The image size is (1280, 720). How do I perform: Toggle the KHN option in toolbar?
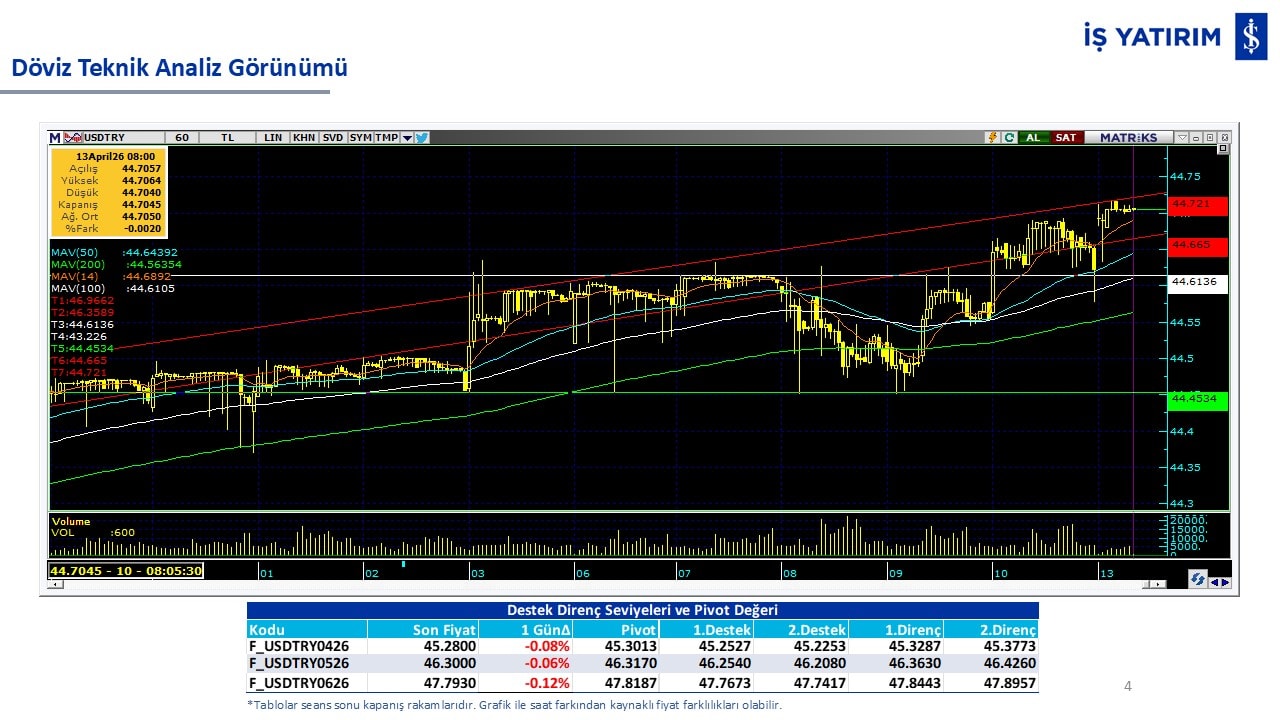(x=304, y=137)
